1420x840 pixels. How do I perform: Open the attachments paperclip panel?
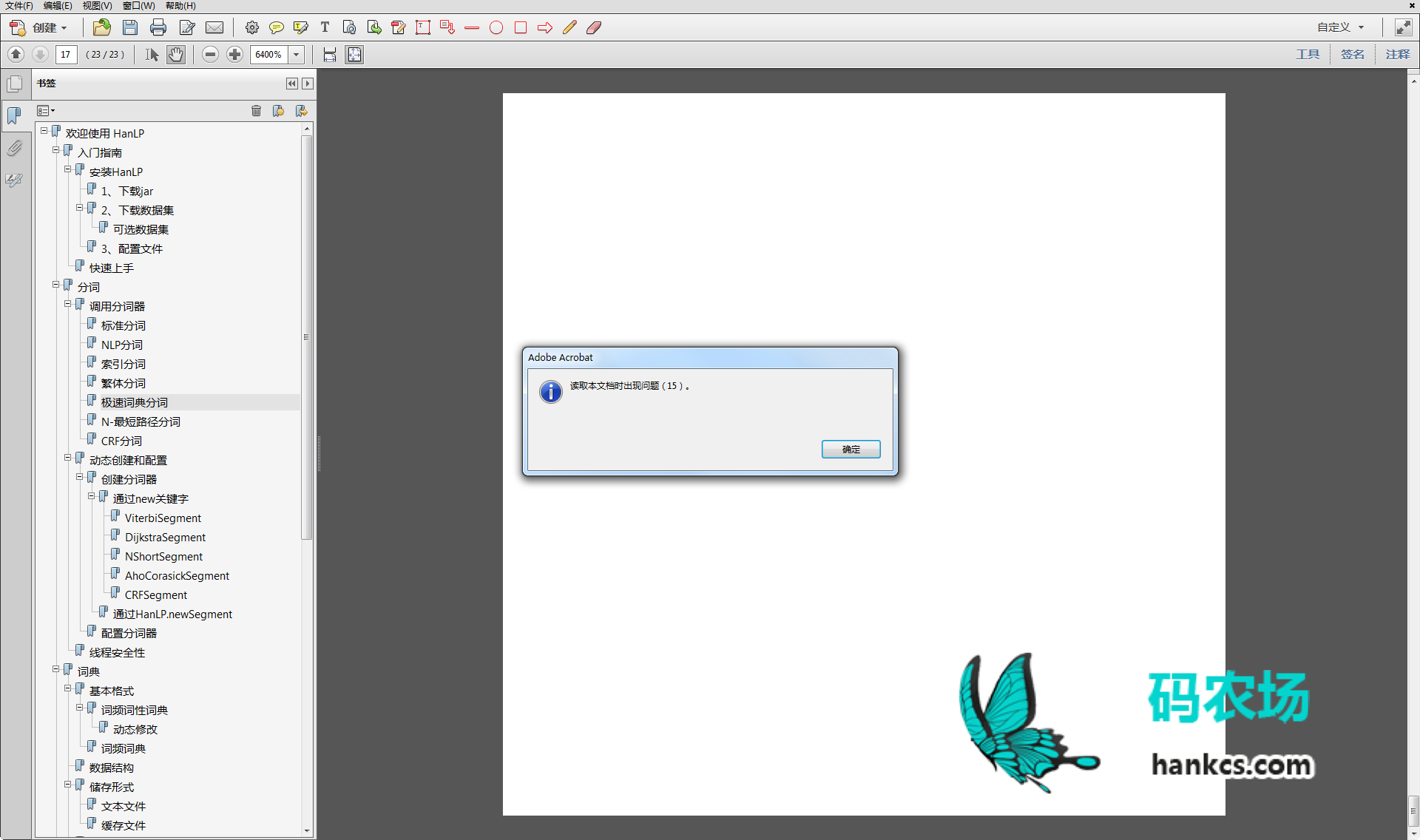click(x=14, y=149)
